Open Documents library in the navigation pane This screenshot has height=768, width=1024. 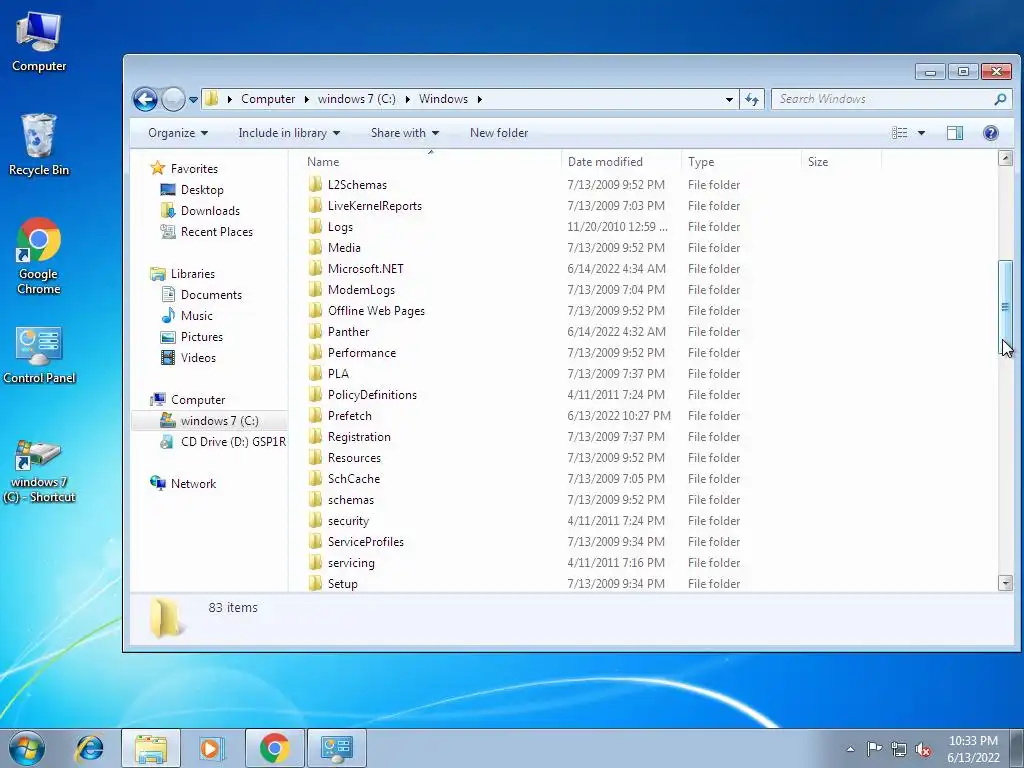pos(211,295)
